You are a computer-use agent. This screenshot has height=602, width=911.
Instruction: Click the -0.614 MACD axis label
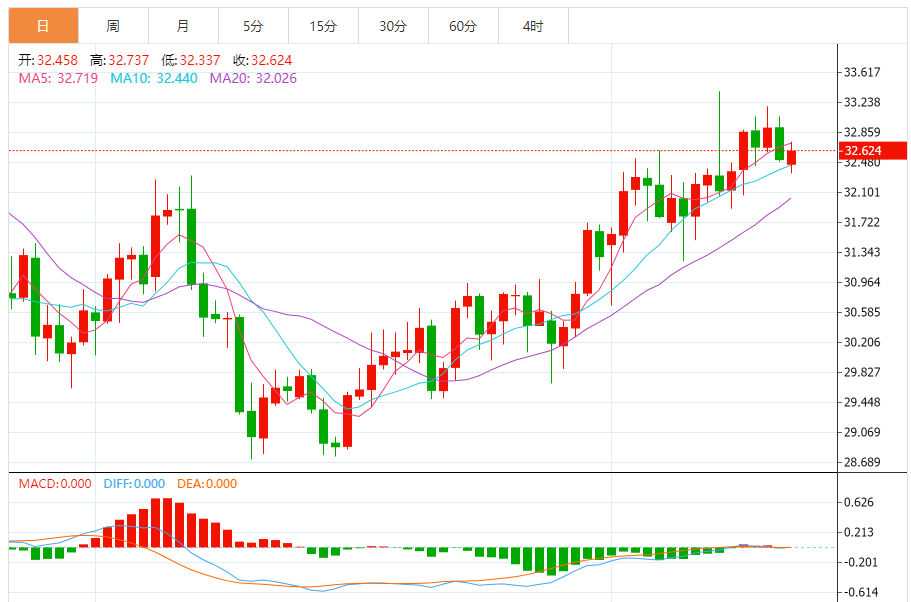[860, 592]
